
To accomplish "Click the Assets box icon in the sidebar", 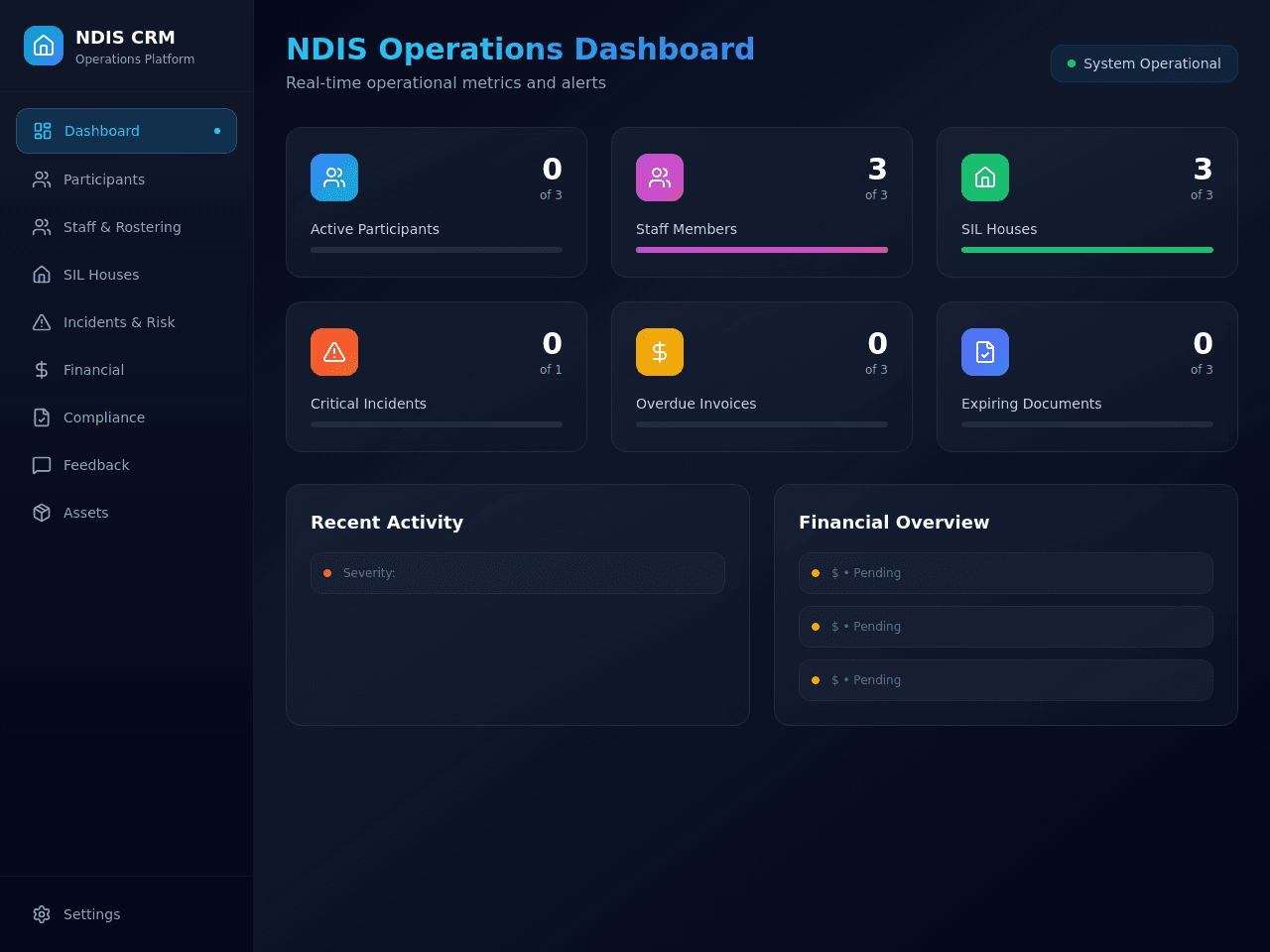I will [42, 513].
